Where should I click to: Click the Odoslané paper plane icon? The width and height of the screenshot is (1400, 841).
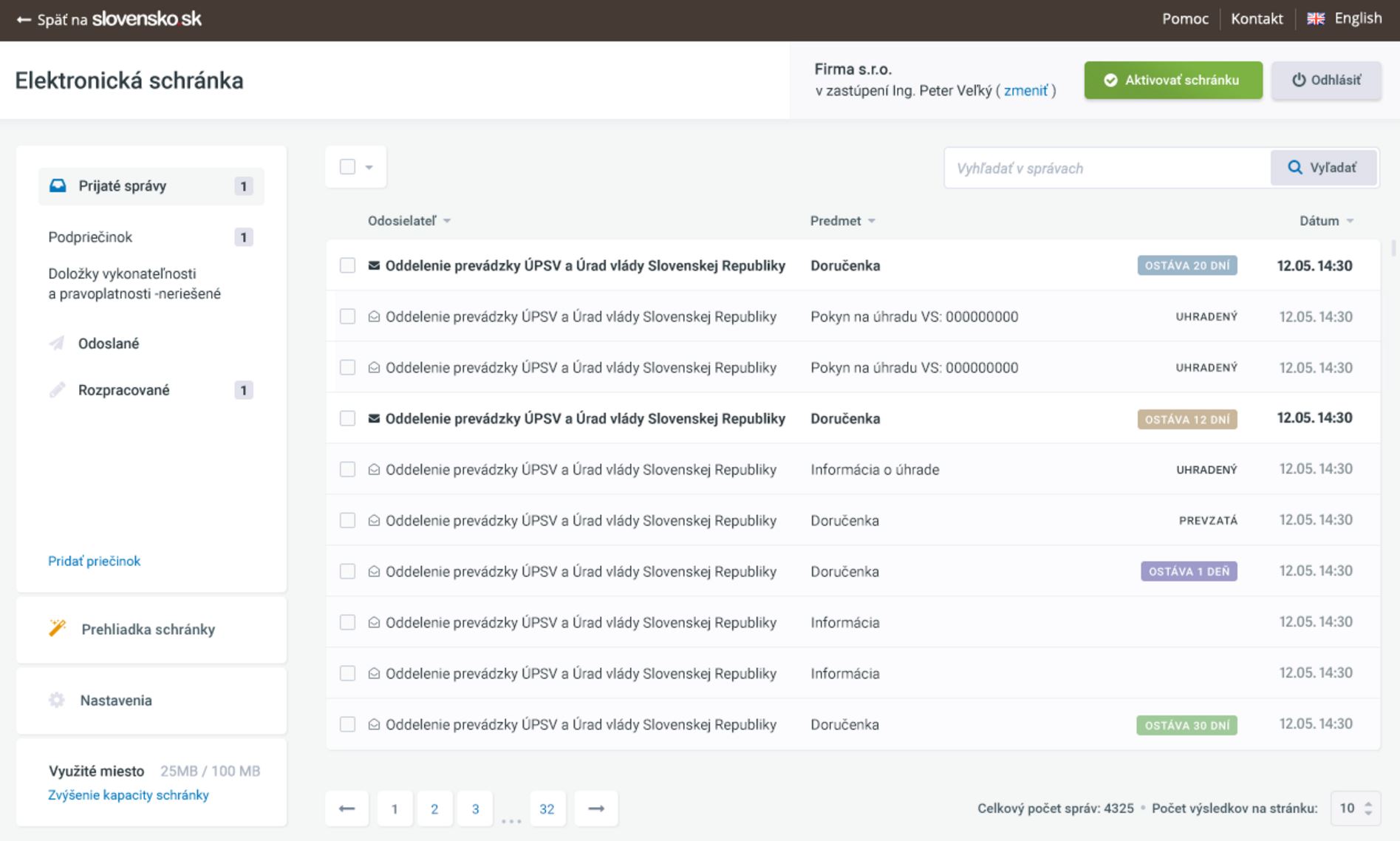tap(57, 343)
